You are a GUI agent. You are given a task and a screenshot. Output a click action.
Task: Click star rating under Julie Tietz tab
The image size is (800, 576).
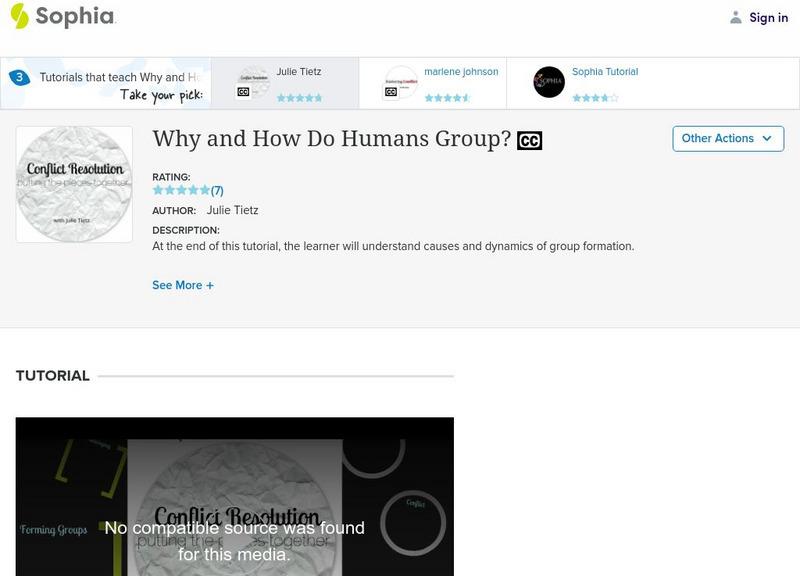pyautogui.click(x=299, y=97)
